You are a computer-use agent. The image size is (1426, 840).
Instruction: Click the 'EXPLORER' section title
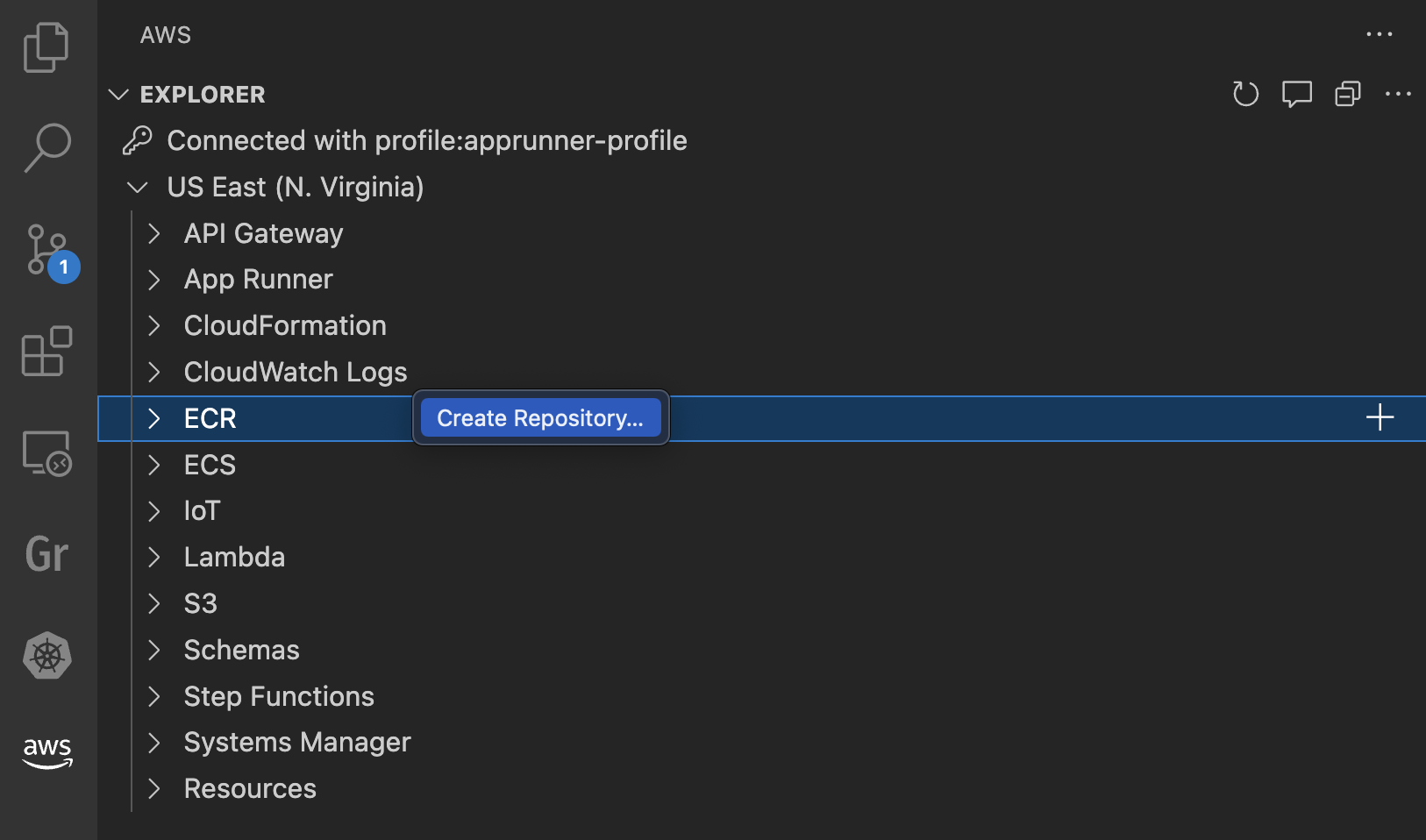tap(203, 94)
